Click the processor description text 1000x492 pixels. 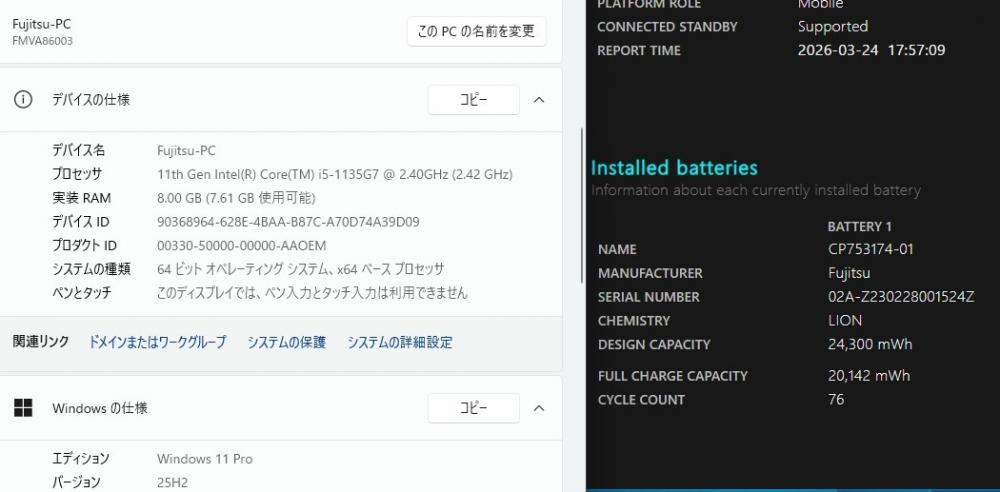334,174
